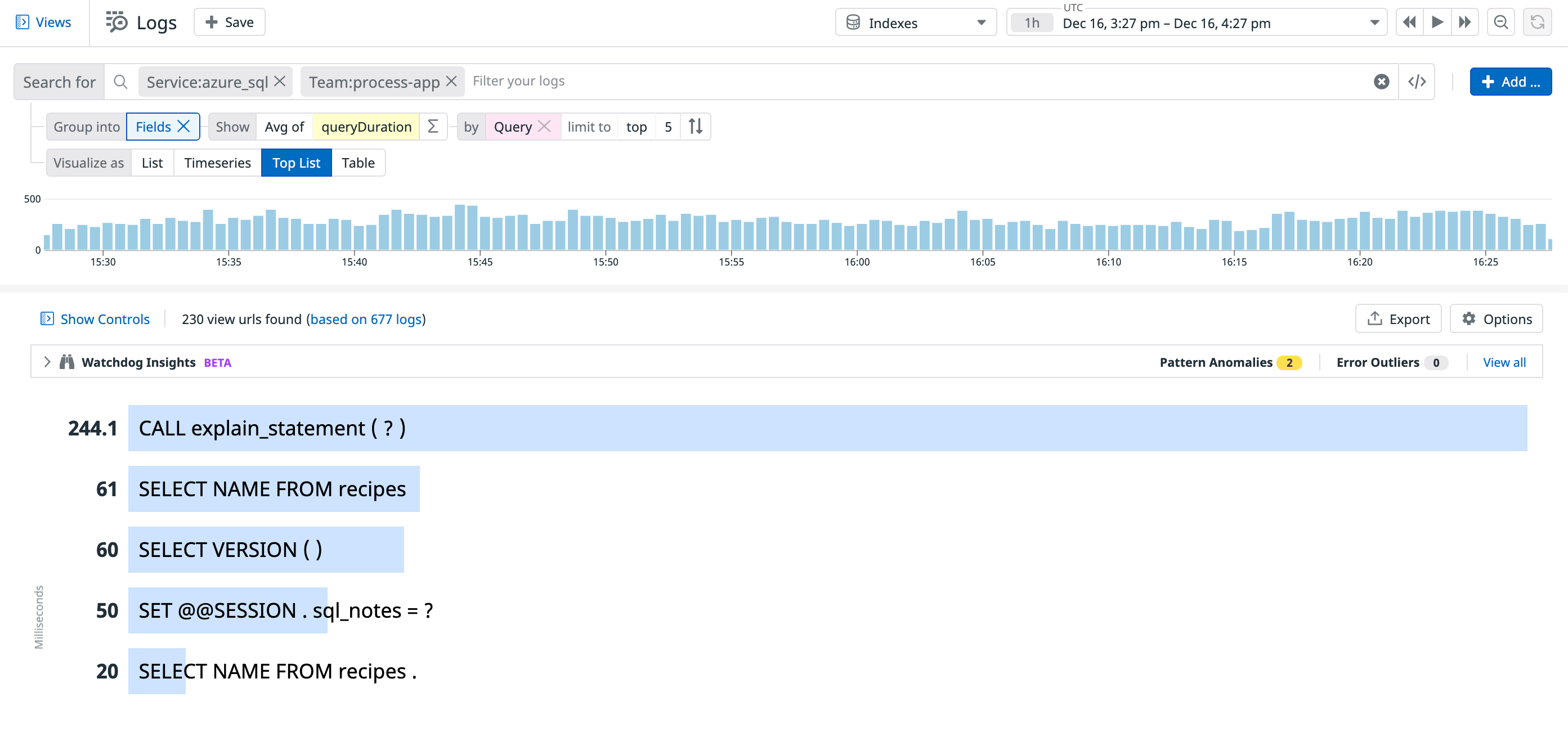Open Options with the gear icon
Viewport: 1568px width, 737px height.
point(1468,318)
